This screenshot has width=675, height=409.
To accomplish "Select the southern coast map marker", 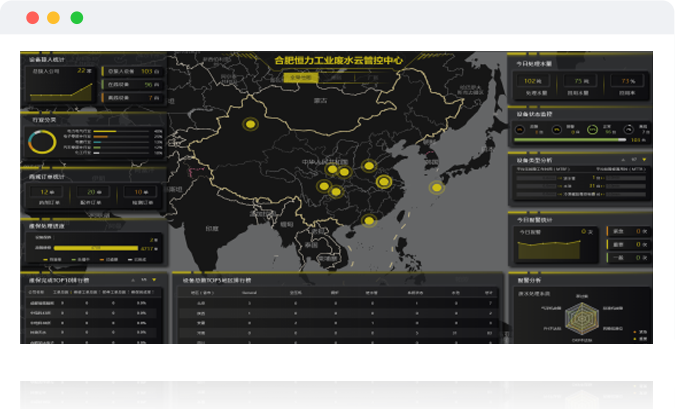I will pos(369,220).
